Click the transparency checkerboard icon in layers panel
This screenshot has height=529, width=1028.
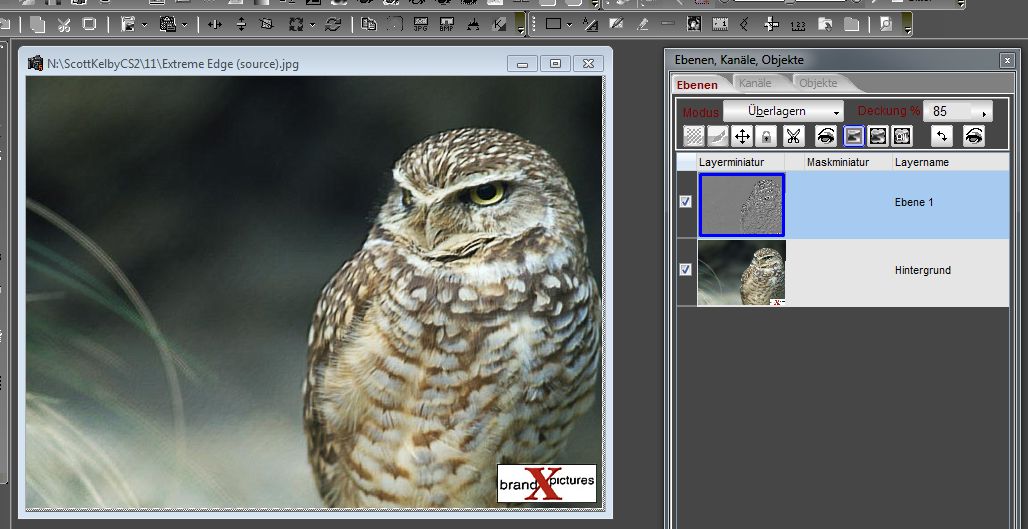(x=693, y=136)
